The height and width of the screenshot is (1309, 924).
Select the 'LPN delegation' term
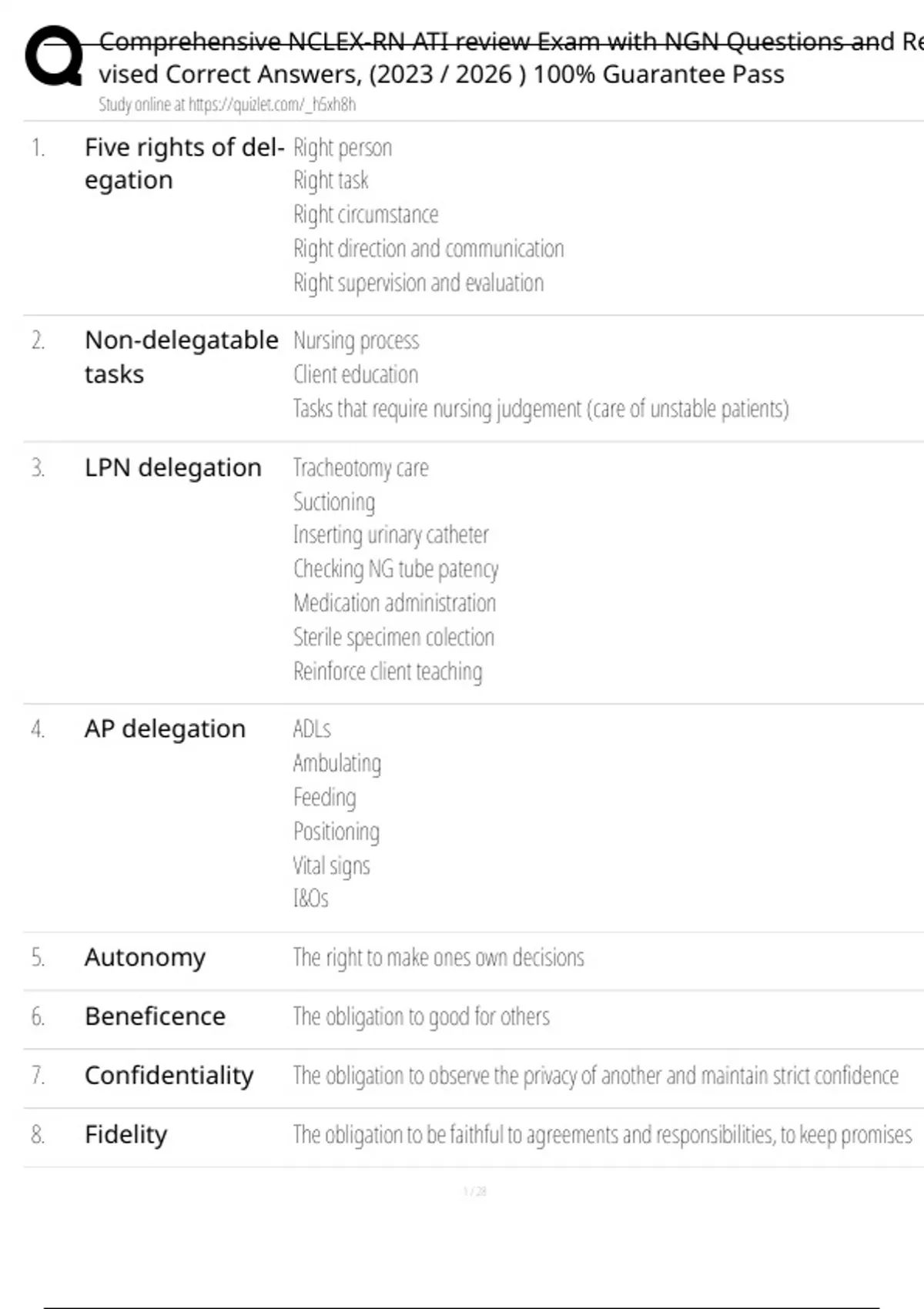[172, 467]
